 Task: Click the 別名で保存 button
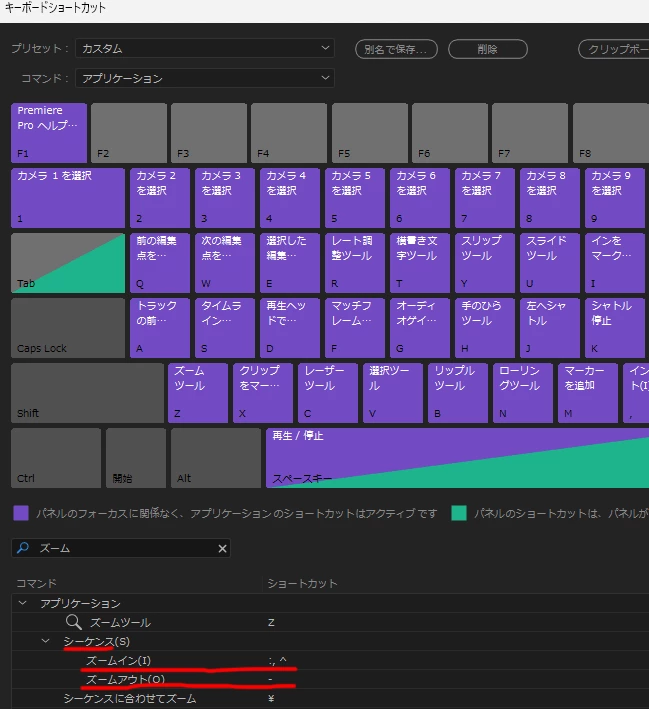396,49
